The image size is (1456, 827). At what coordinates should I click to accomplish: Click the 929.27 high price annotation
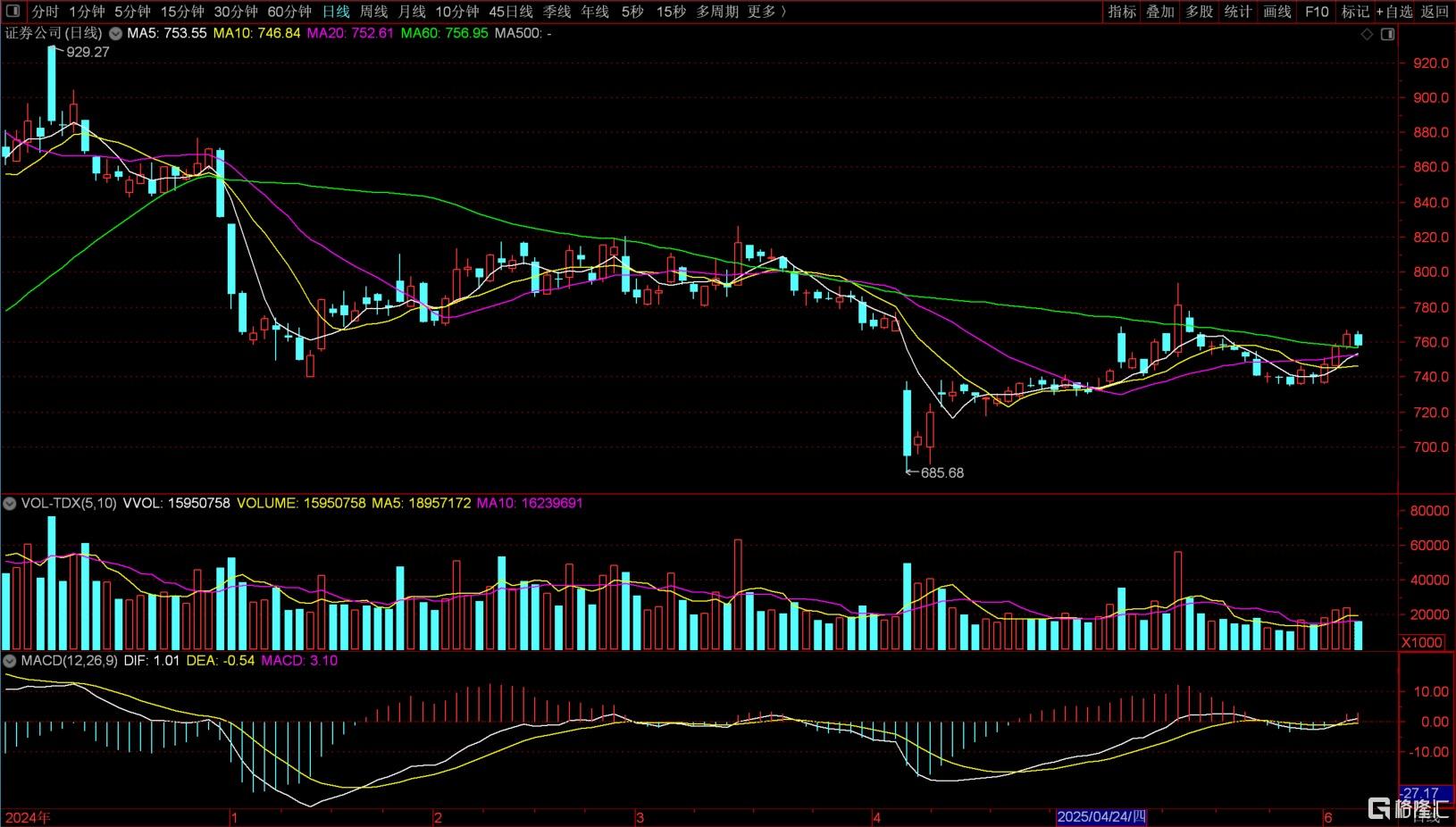pyautogui.click(x=88, y=52)
